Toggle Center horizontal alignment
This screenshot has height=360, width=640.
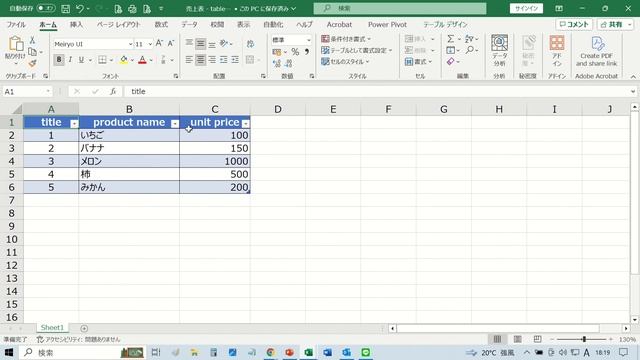pyautogui.click(x=200, y=60)
